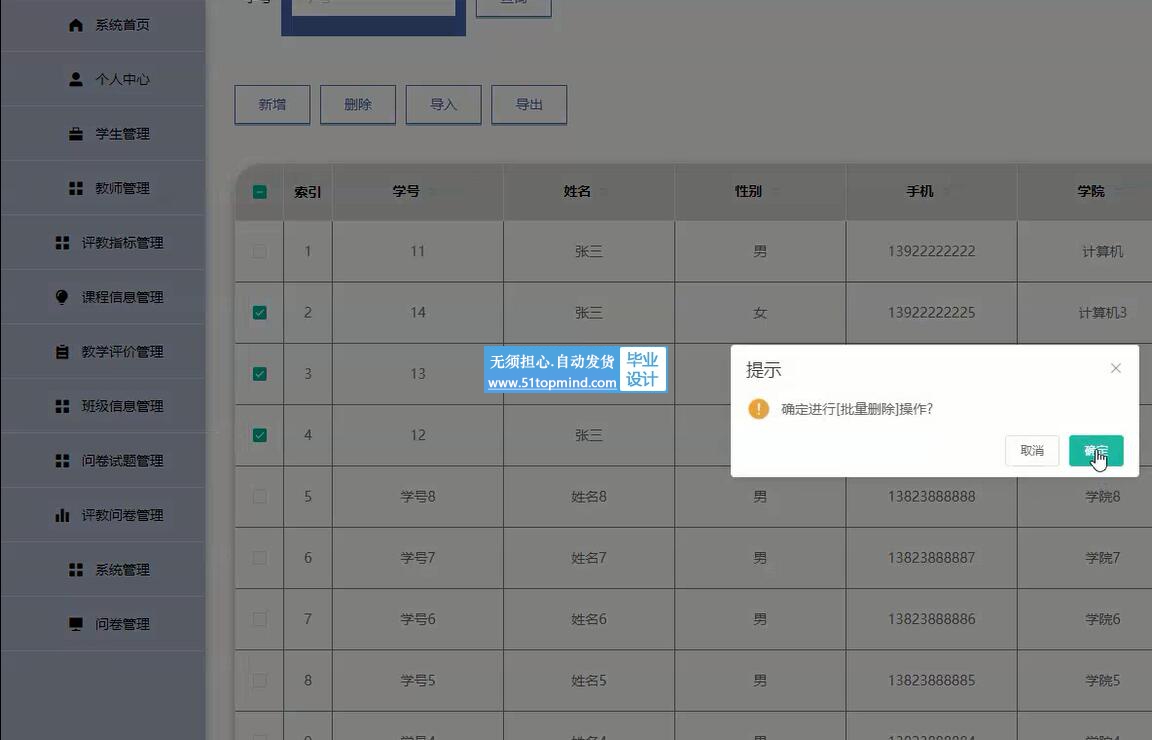
Task: Click the home icon beside 系统首页
Action: click(76, 25)
